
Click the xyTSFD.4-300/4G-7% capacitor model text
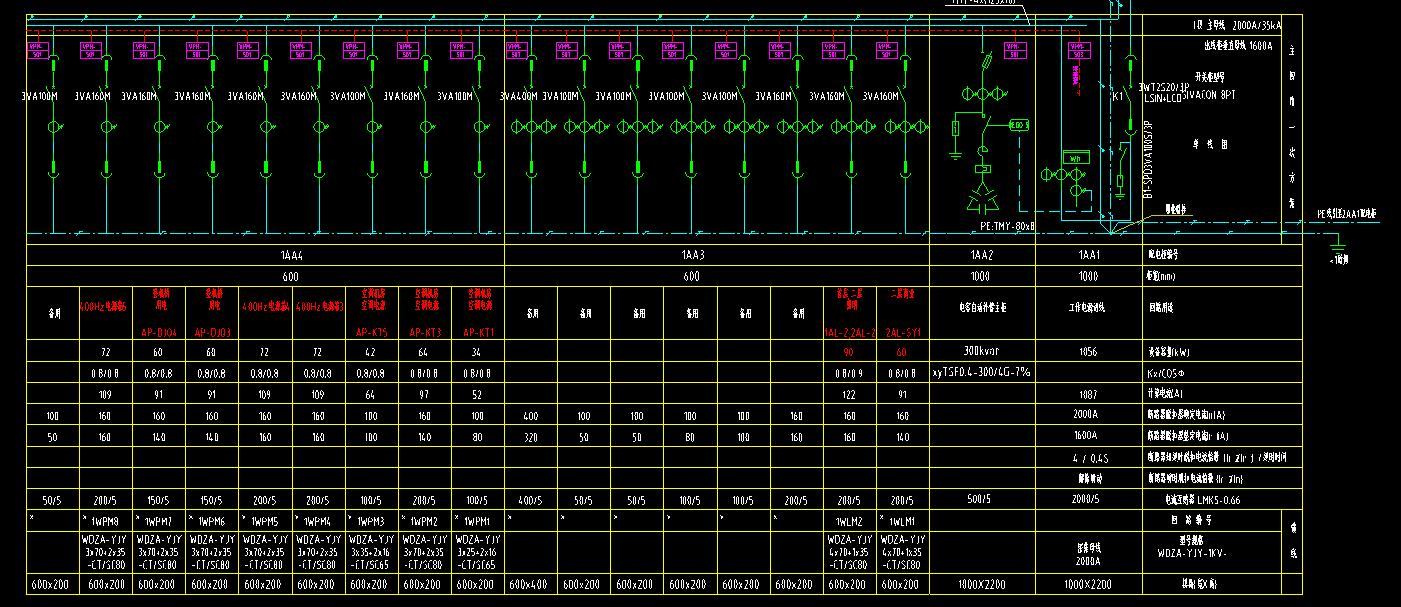point(981,371)
